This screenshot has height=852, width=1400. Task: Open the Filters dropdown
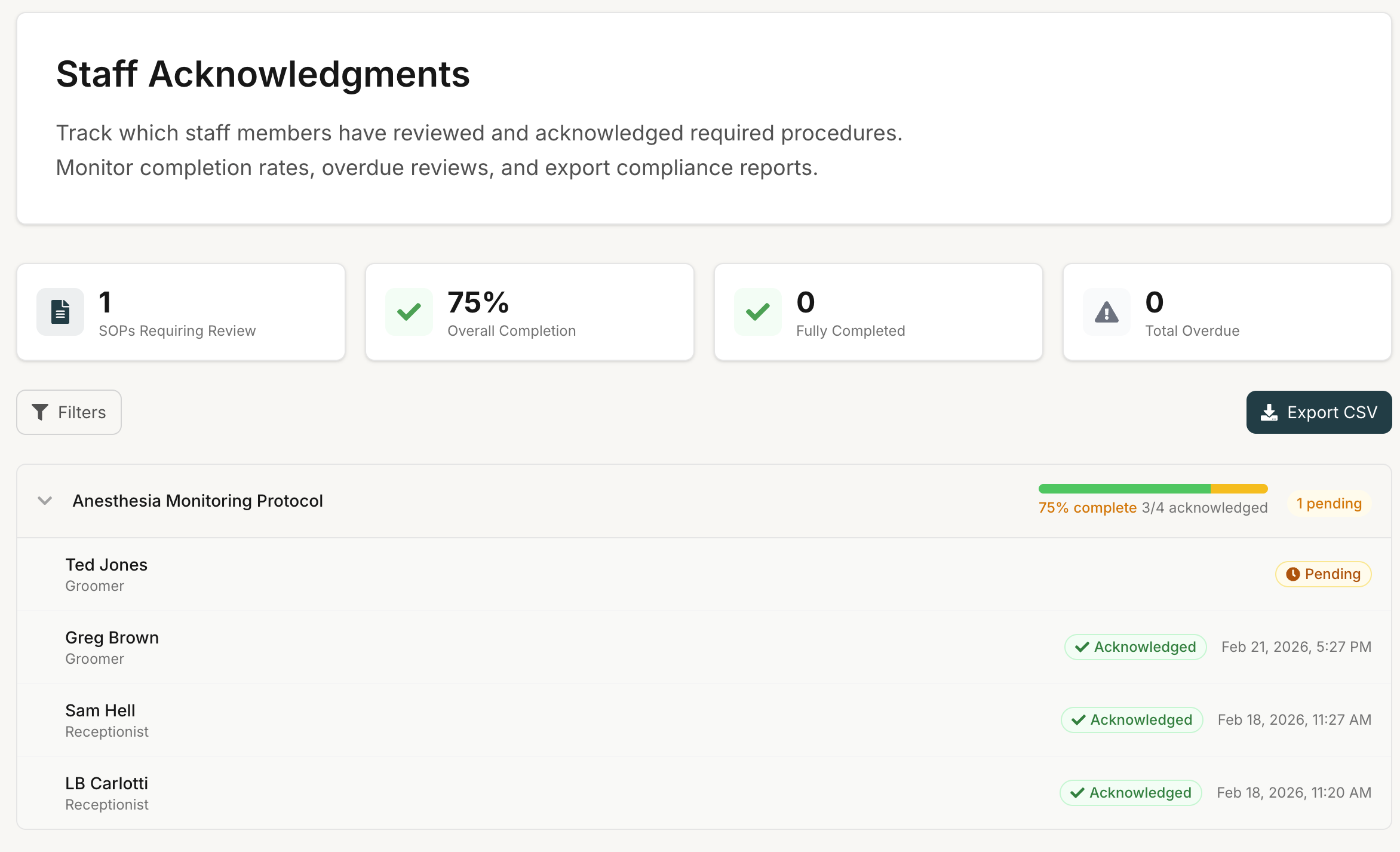click(x=69, y=412)
